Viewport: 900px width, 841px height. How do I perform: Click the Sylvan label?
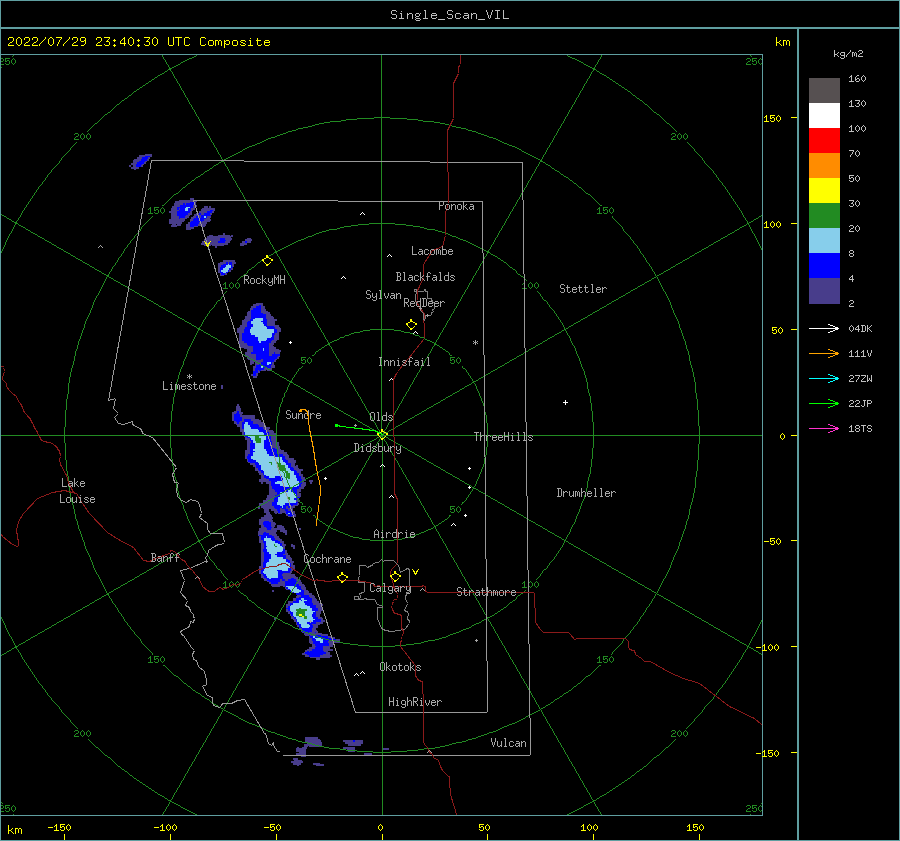pos(383,295)
